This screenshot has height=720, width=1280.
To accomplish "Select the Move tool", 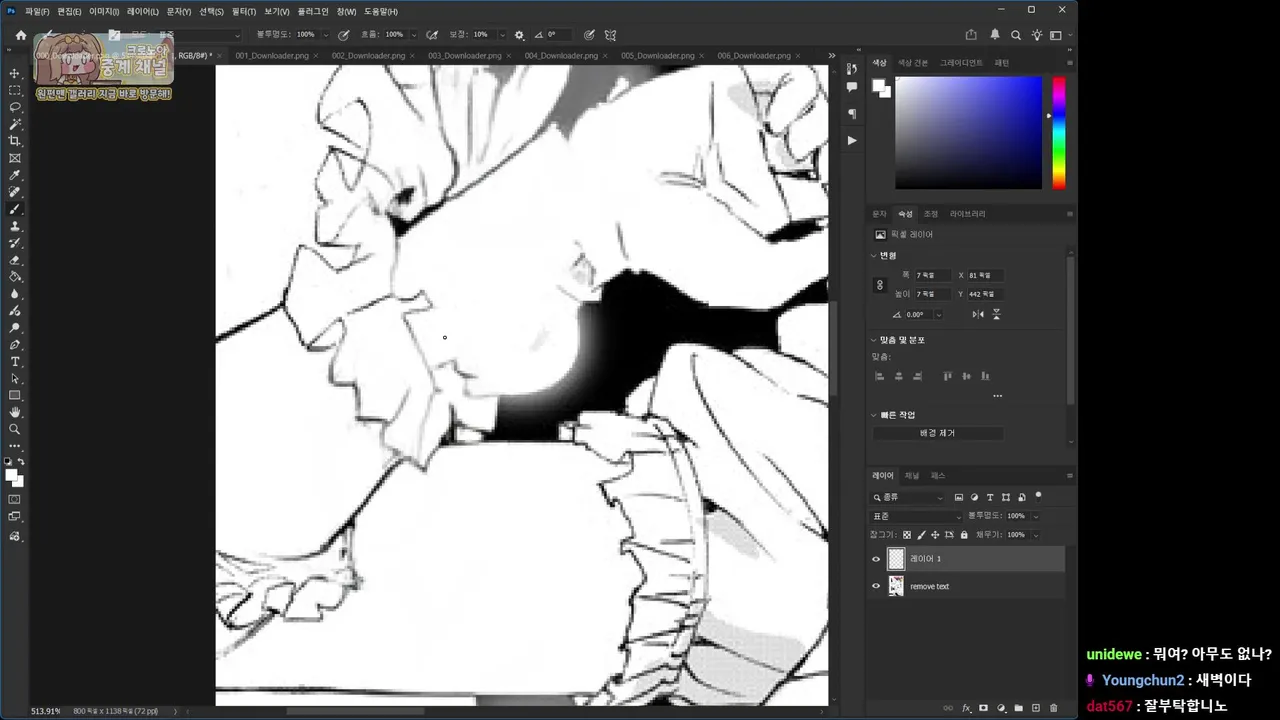I will (14, 73).
